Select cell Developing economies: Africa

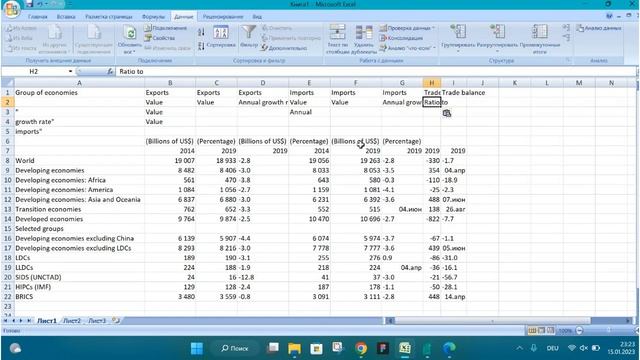(79, 180)
